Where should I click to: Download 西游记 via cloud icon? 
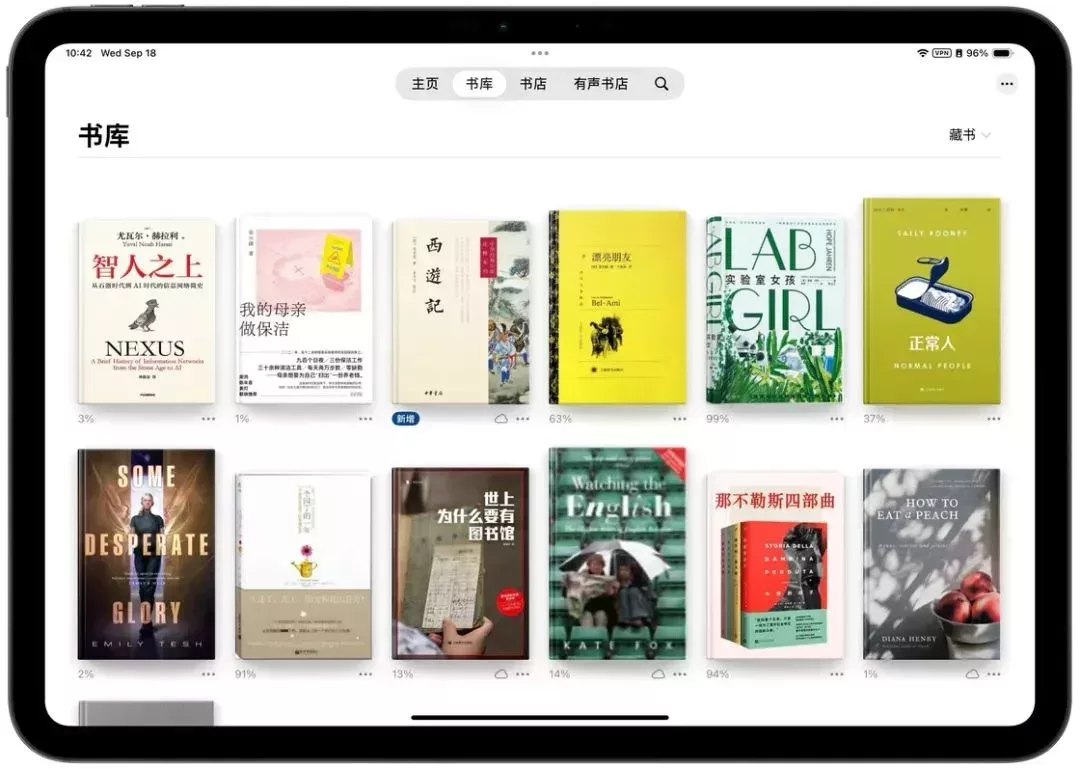[501, 419]
